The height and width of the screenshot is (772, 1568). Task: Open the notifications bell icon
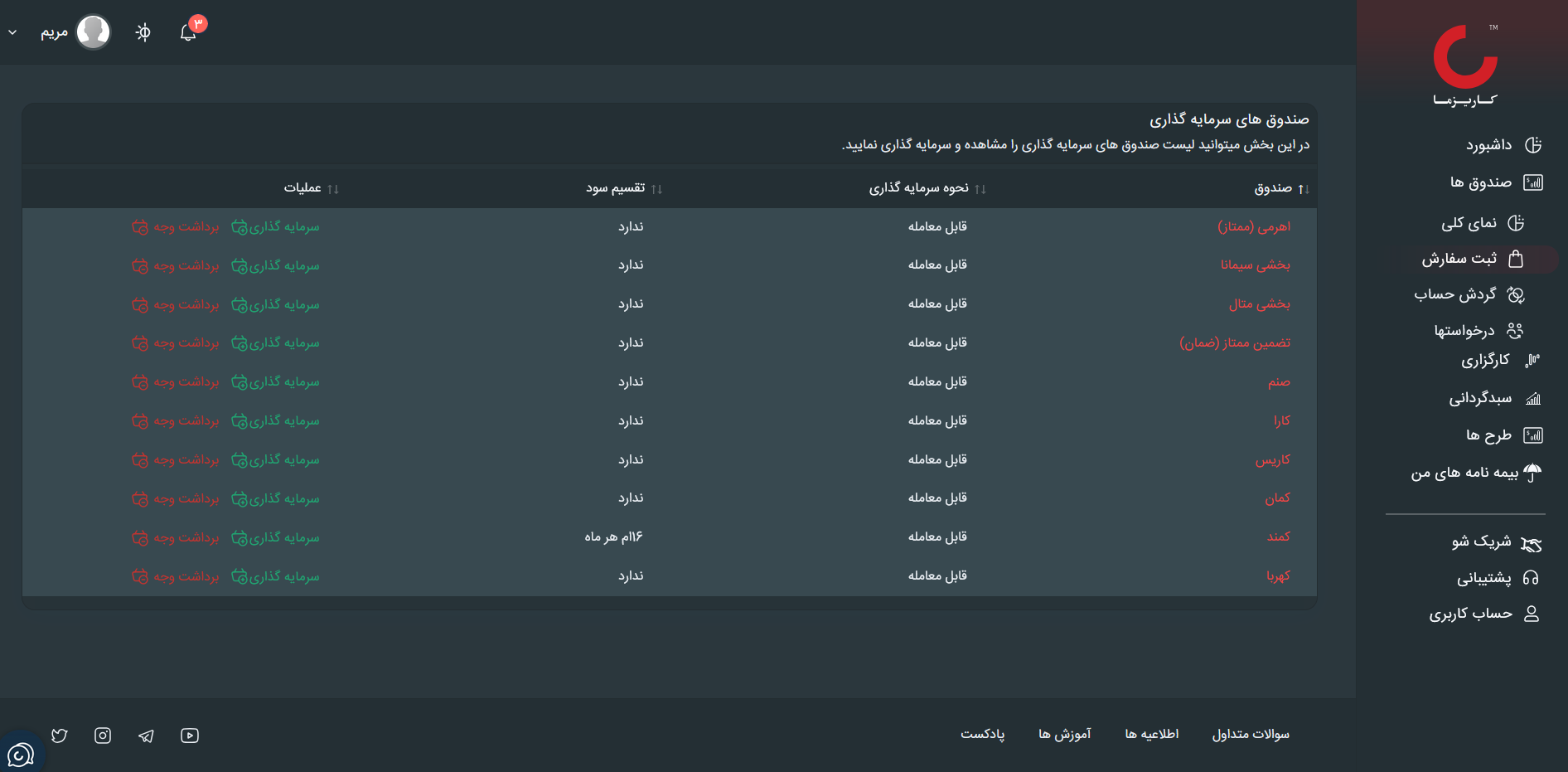(x=189, y=32)
